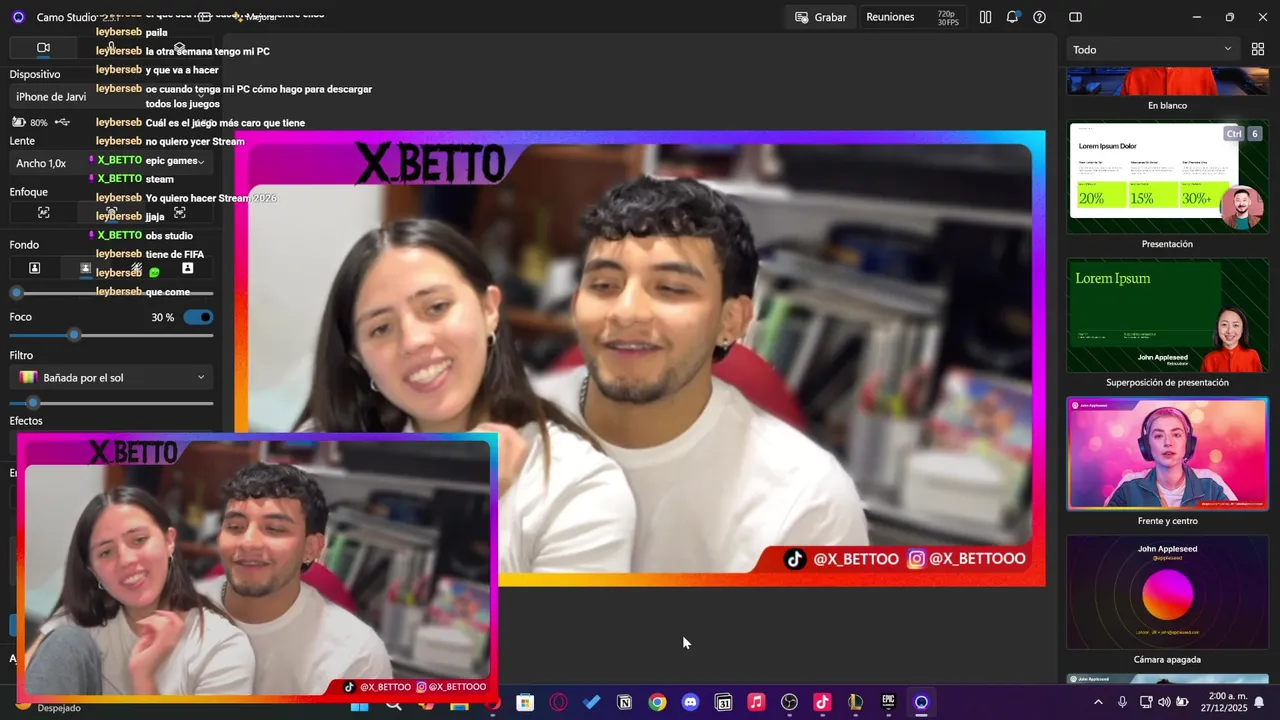This screenshot has height=720, width=1280.
Task: Open the Reuniones 720p 30FPS selector
Action: [911, 17]
